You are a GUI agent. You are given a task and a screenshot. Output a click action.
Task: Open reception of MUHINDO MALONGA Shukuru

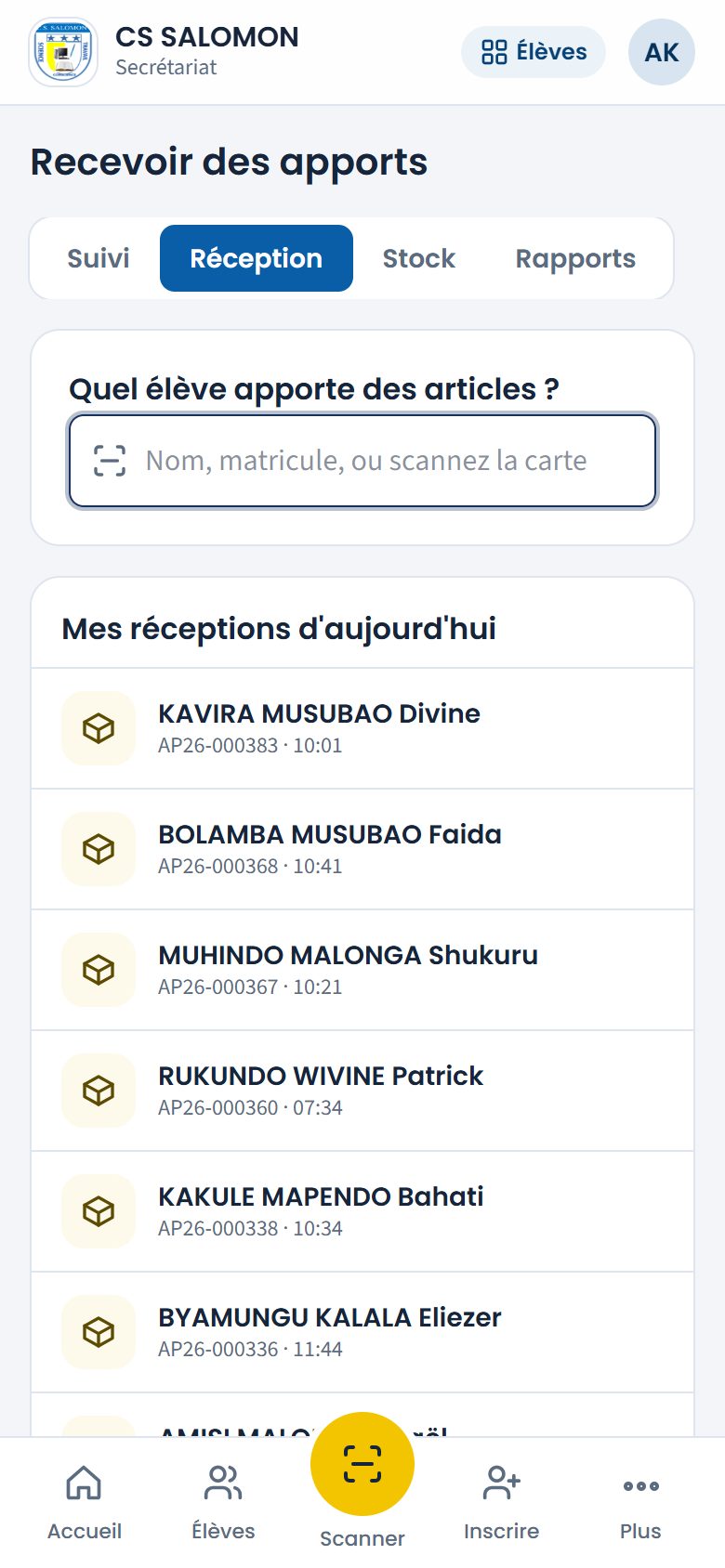point(362,970)
